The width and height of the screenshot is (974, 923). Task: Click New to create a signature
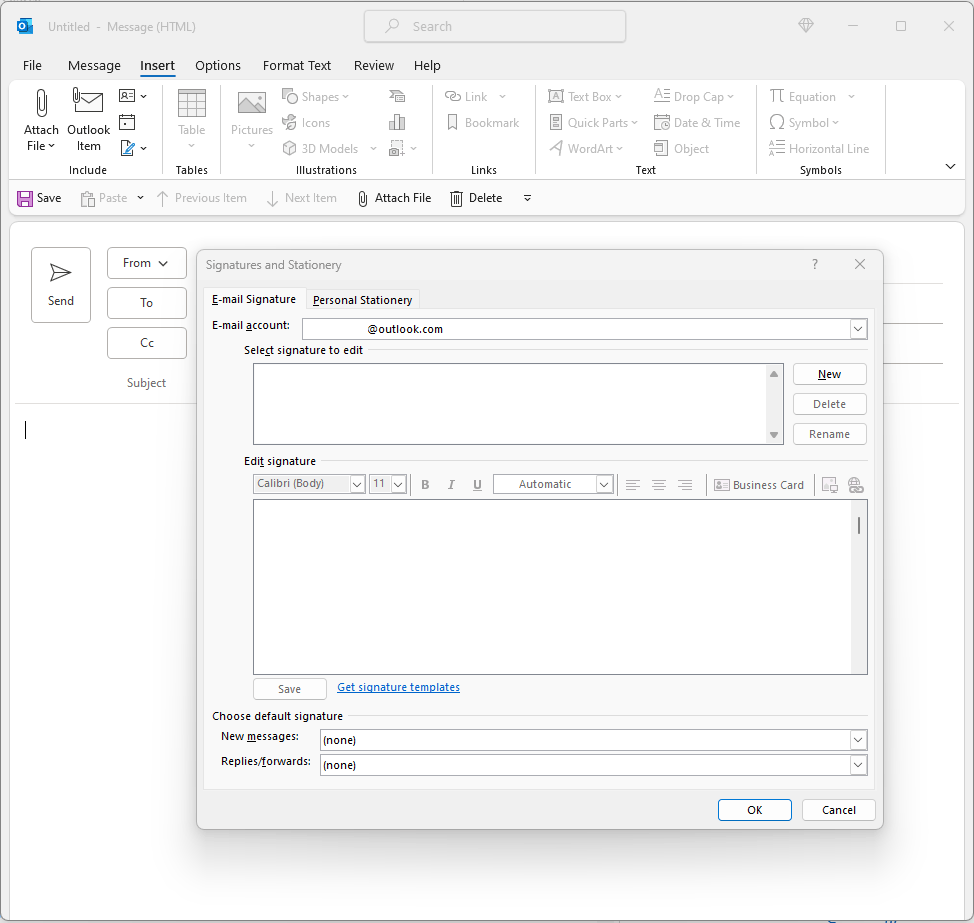point(829,374)
